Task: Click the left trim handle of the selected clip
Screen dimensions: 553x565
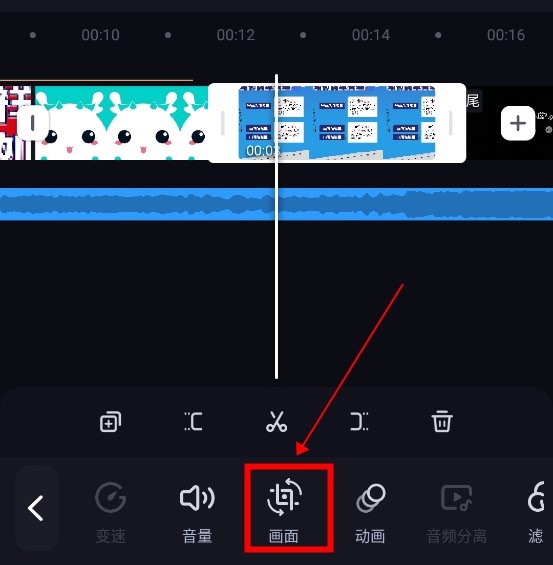Action: [223, 123]
